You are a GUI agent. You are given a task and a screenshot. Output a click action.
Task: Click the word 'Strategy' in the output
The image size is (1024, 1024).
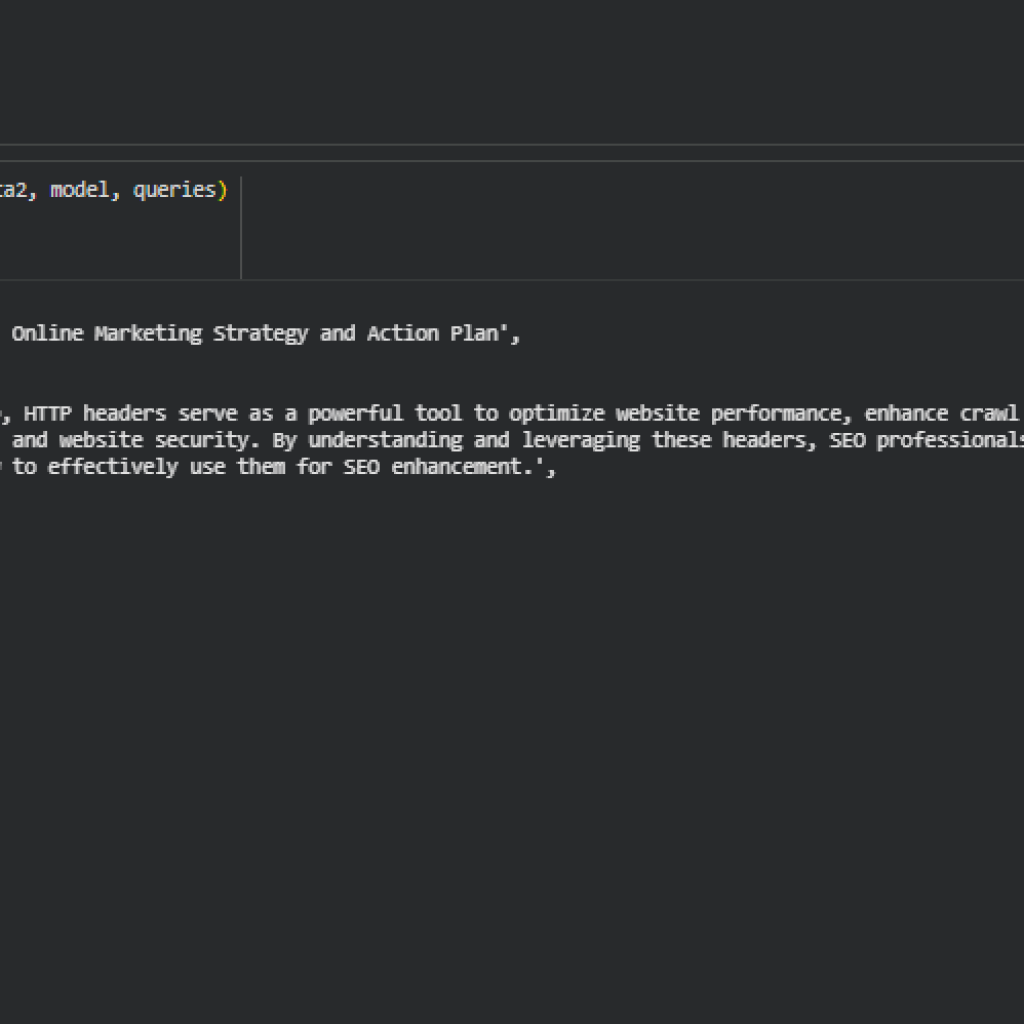260,334
